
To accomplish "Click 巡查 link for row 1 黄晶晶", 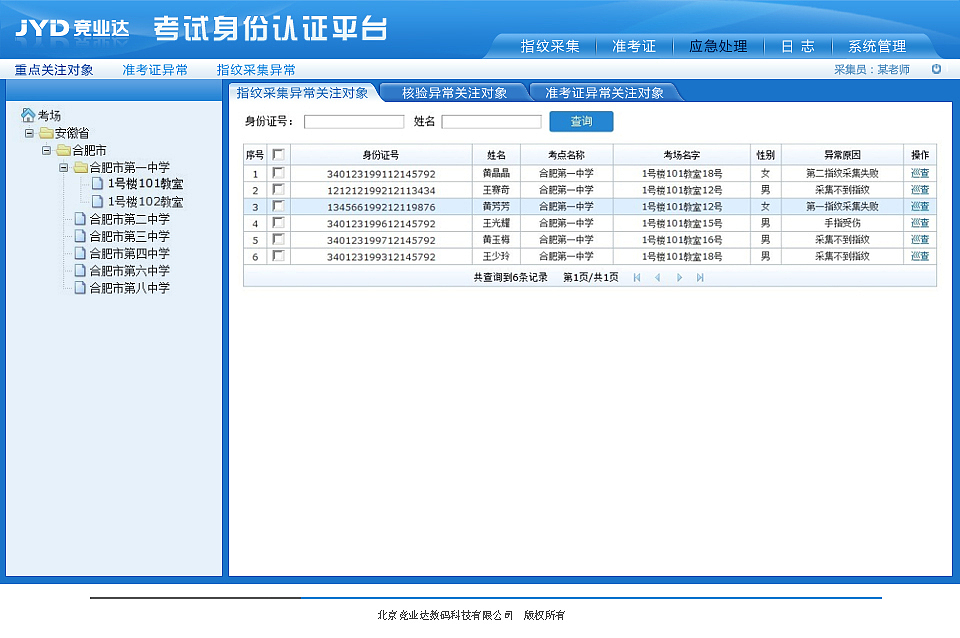I will point(920,173).
